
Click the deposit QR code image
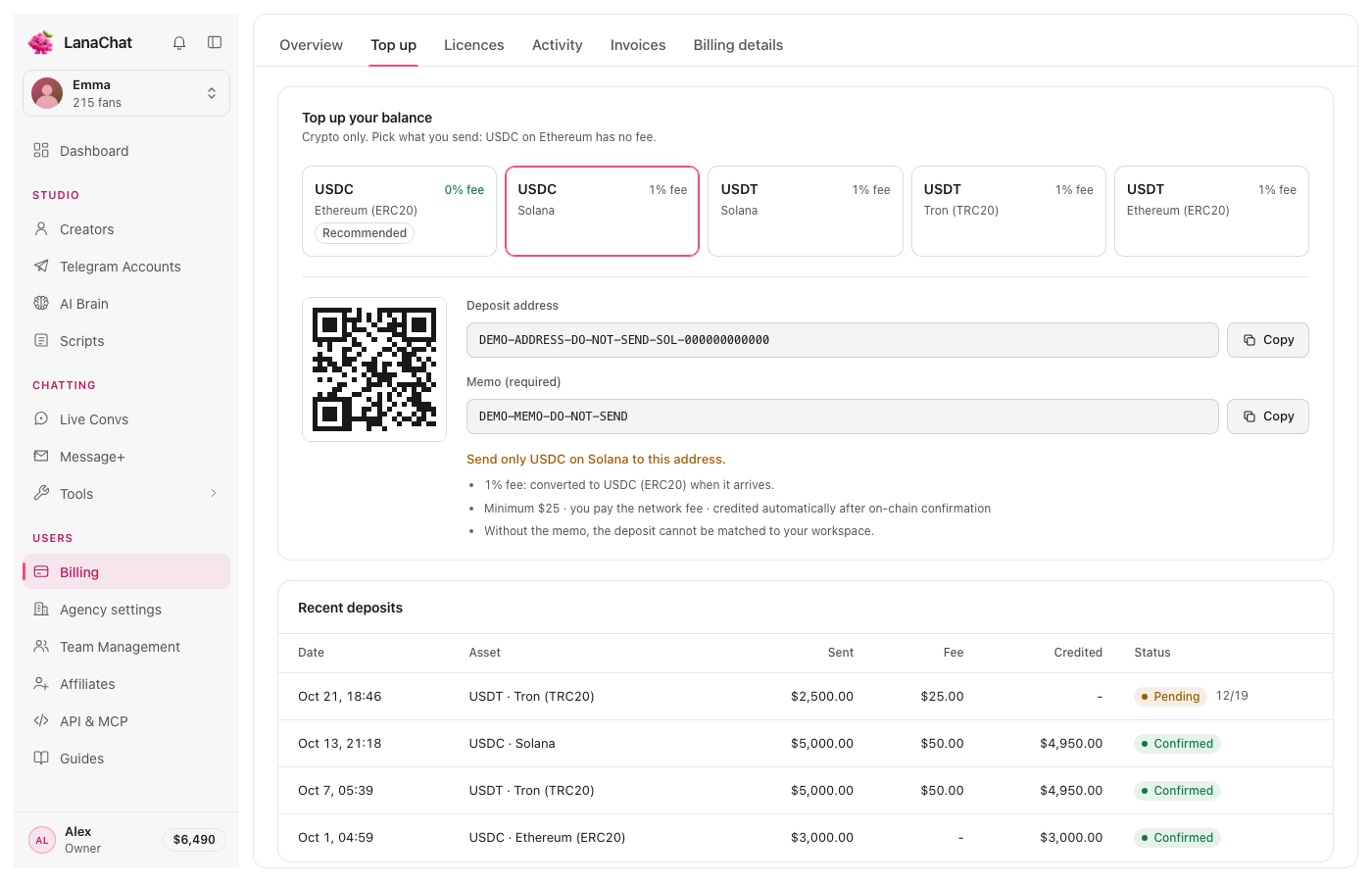(x=374, y=369)
